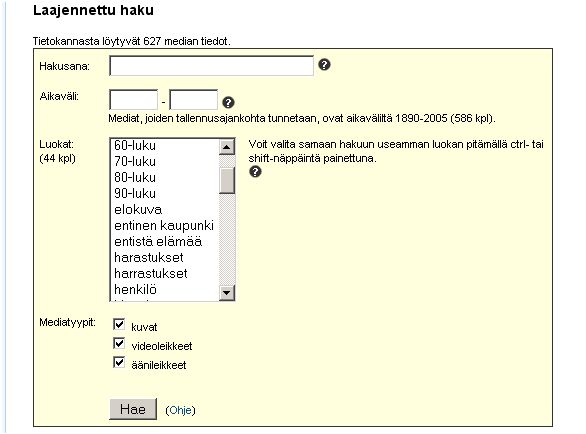Pick harrastukset from the Luokat list
Viewport: 586px width, 434px height.
164,273
